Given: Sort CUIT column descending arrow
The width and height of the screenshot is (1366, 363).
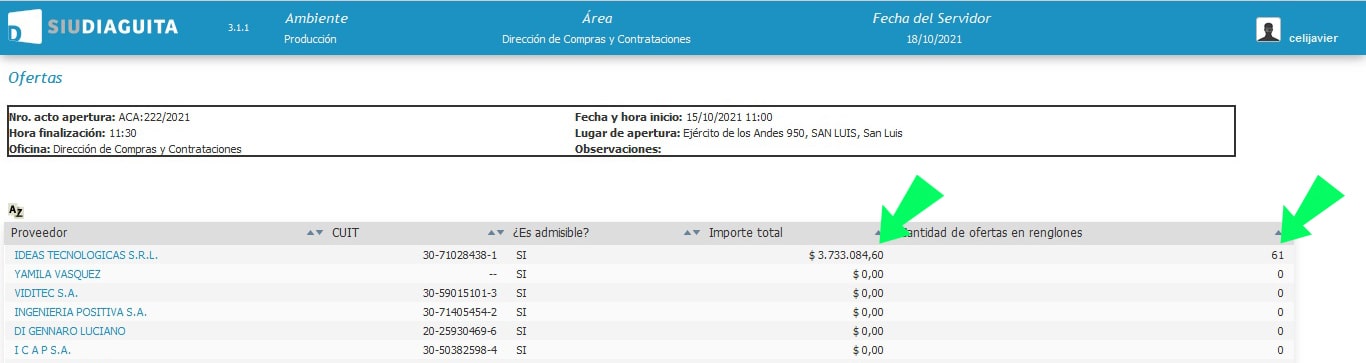Looking at the screenshot, I should click(500, 233).
